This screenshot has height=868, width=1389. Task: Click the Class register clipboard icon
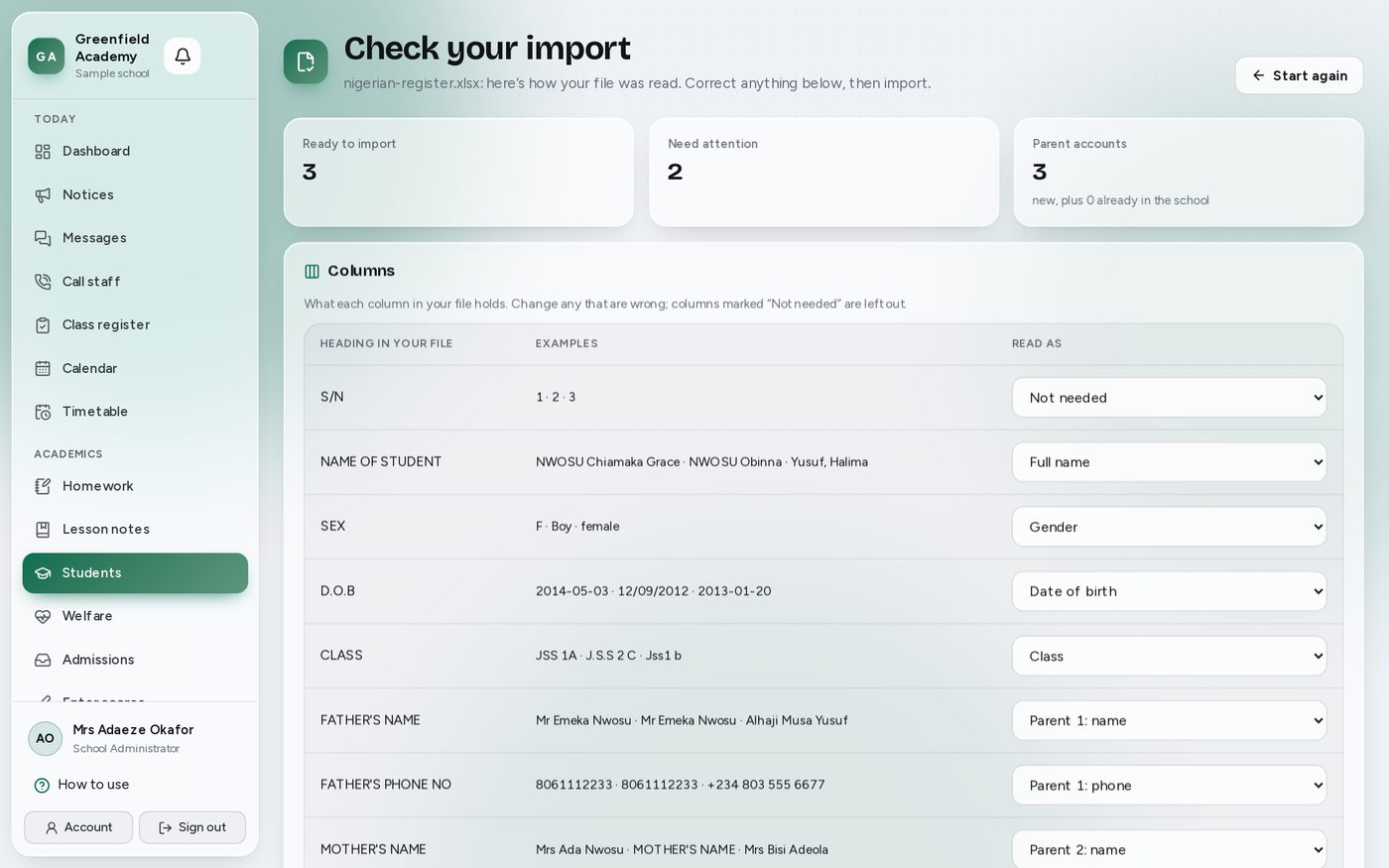click(x=43, y=325)
